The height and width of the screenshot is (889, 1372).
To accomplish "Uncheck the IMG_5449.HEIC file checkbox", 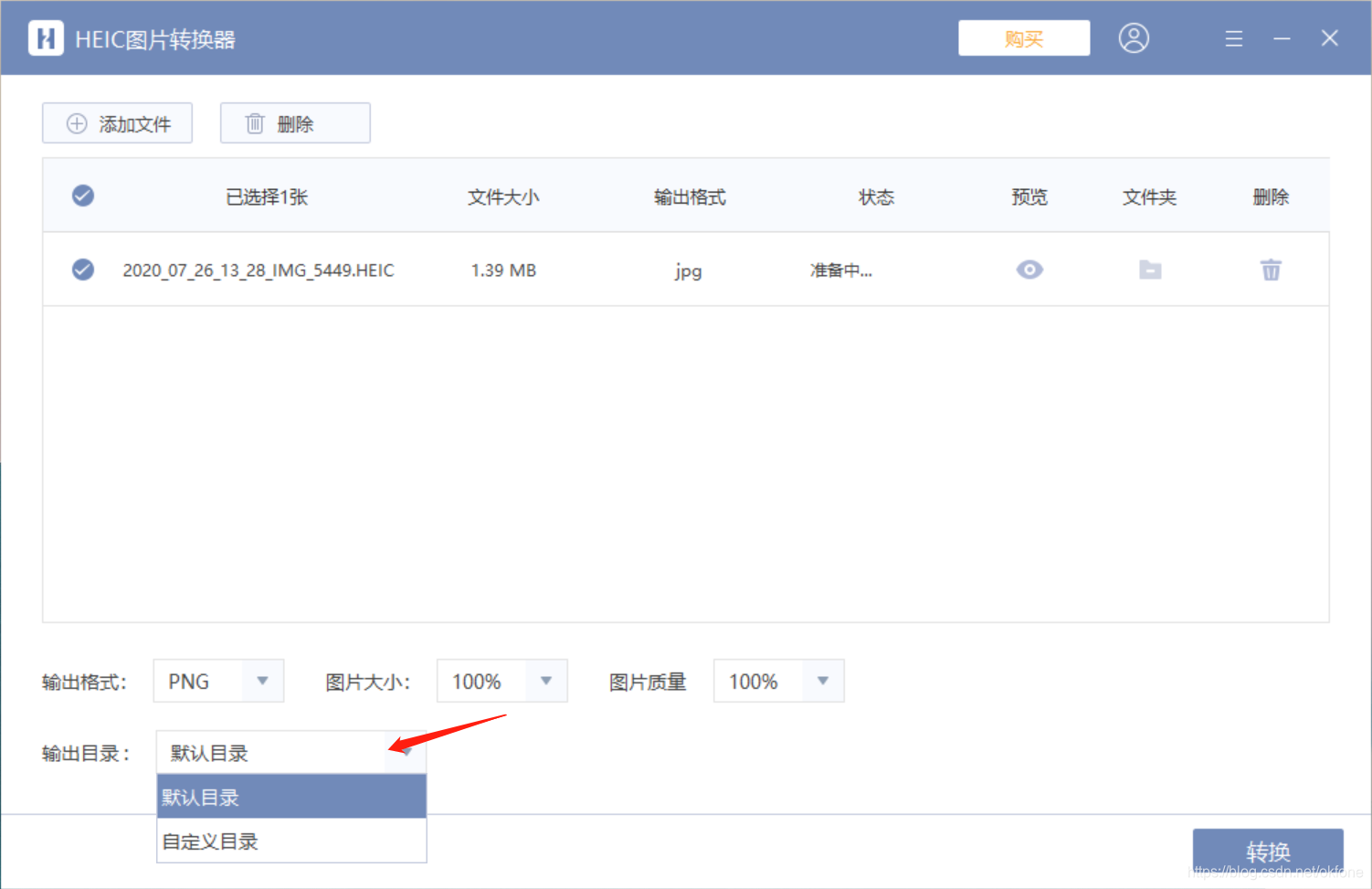I will click(x=83, y=270).
